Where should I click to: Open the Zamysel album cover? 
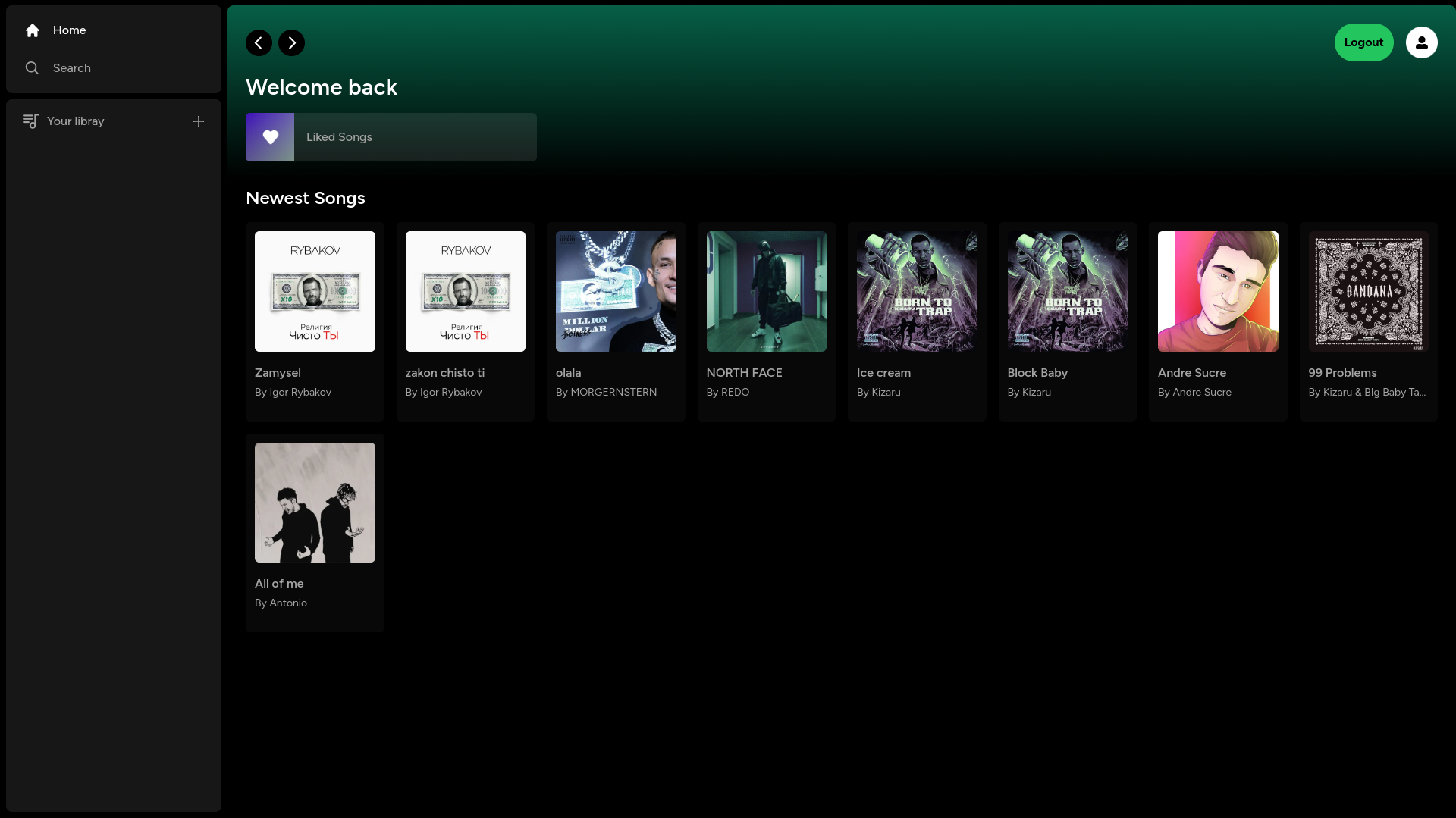pyautogui.click(x=315, y=291)
